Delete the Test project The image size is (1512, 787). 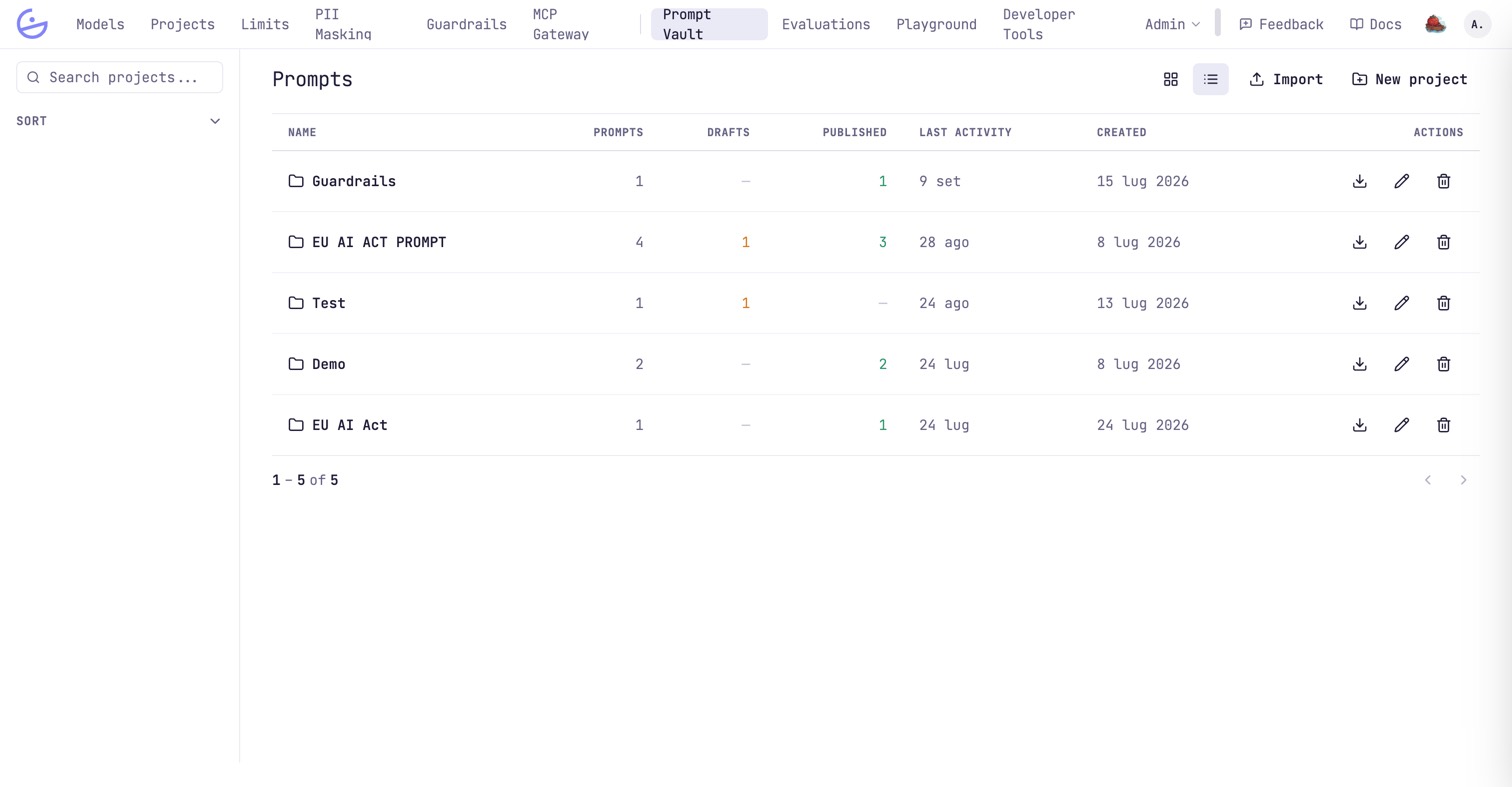(x=1443, y=303)
